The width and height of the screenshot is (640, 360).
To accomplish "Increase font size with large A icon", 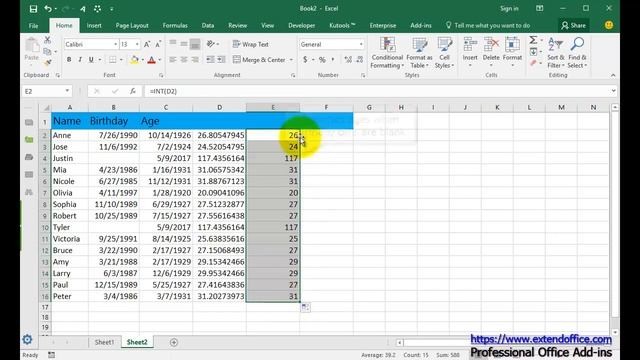I will pyautogui.click(x=147, y=44).
